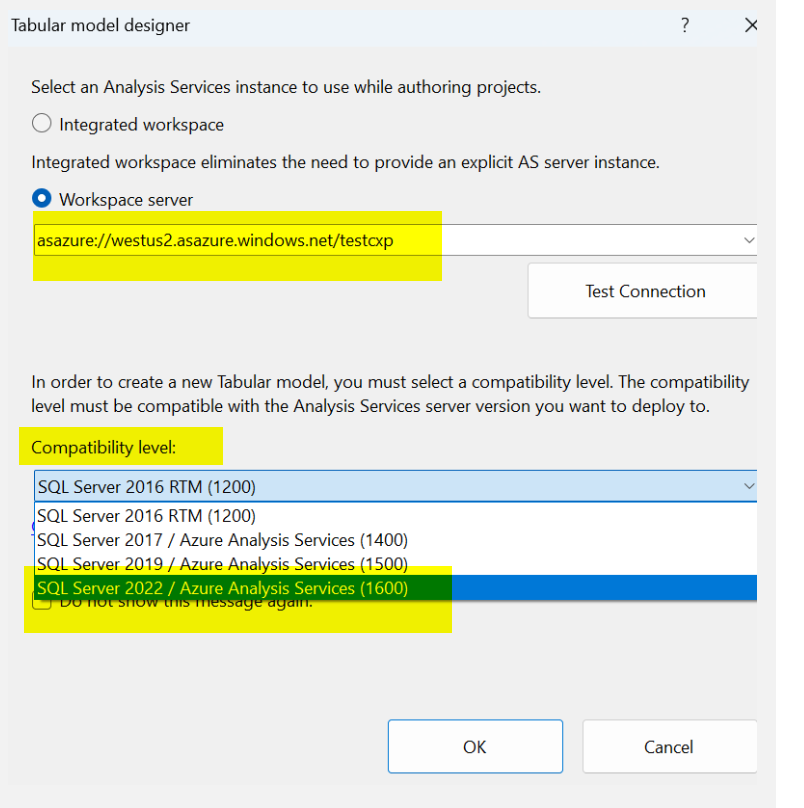This screenshot has height=808, width=804.
Task: Confirm the dialog with OK
Action: tap(475, 747)
